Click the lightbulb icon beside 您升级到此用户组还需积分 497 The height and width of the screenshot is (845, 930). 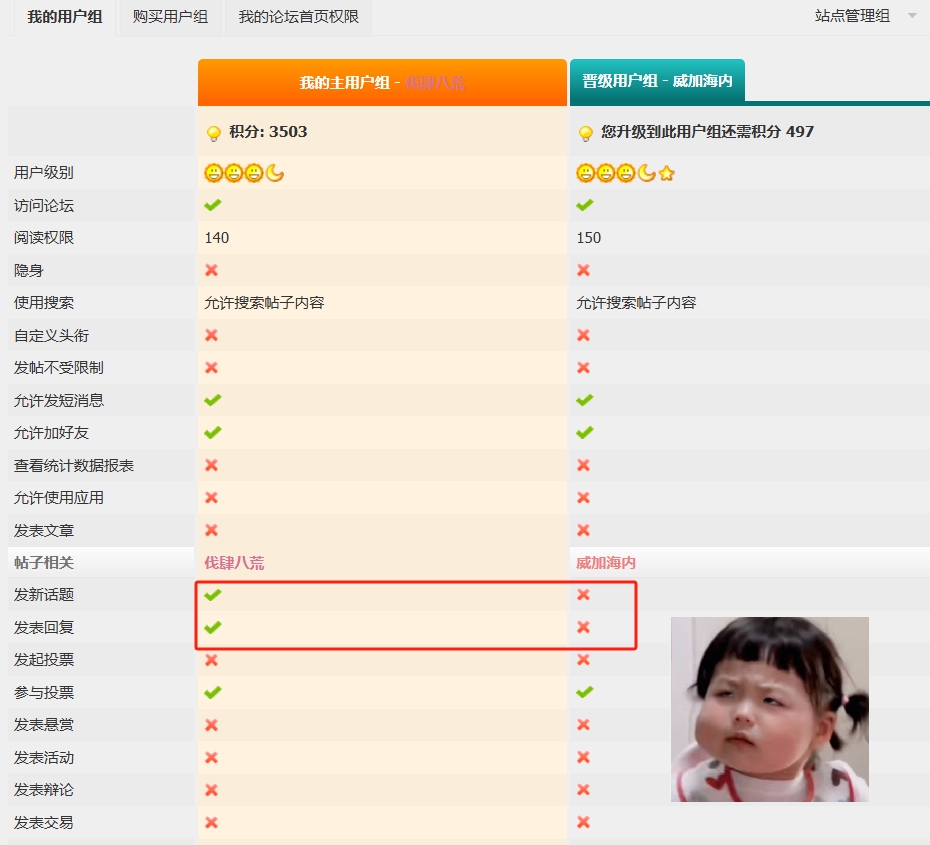pyautogui.click(x=585, y=133)
